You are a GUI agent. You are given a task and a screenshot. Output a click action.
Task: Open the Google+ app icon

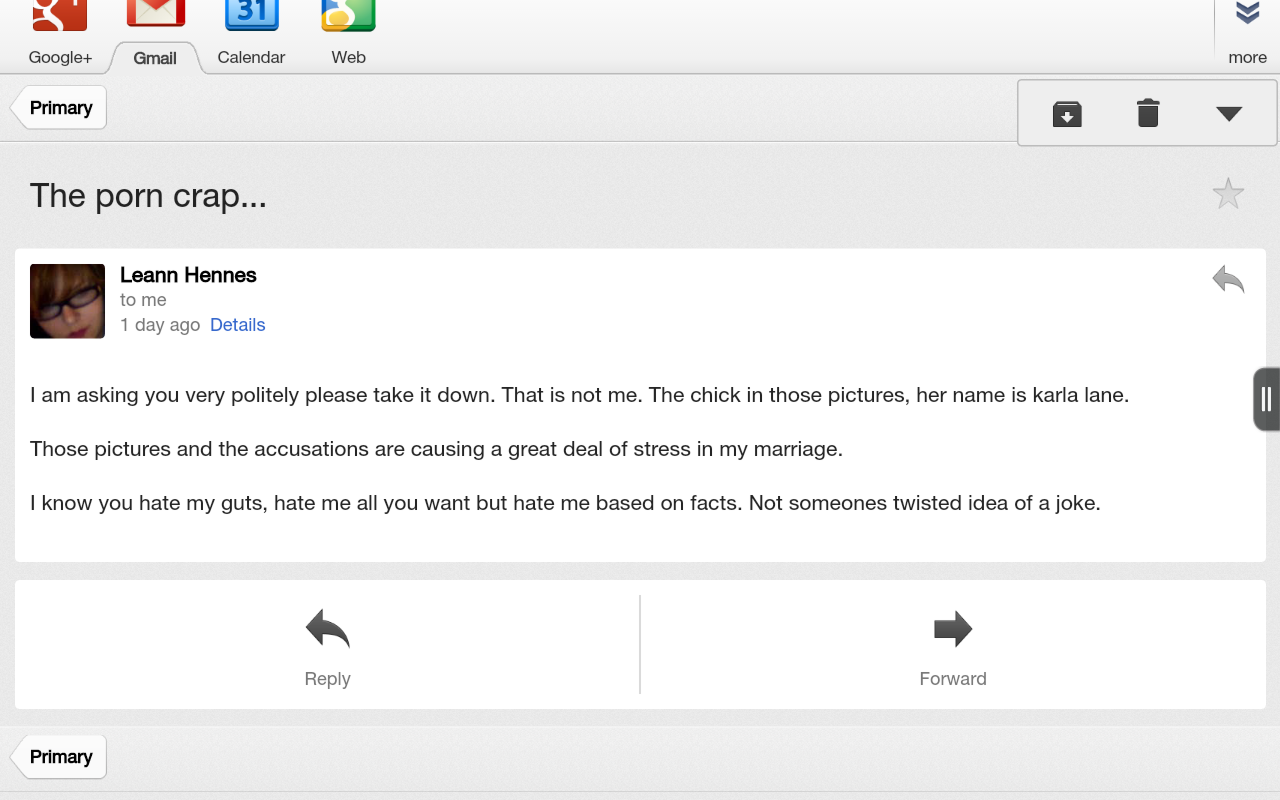coord(60,14)
